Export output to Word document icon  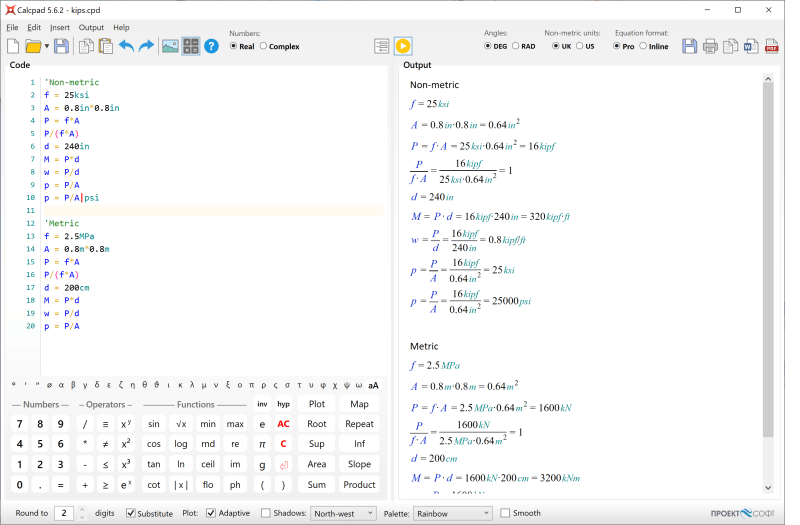(x=751, y=46)
